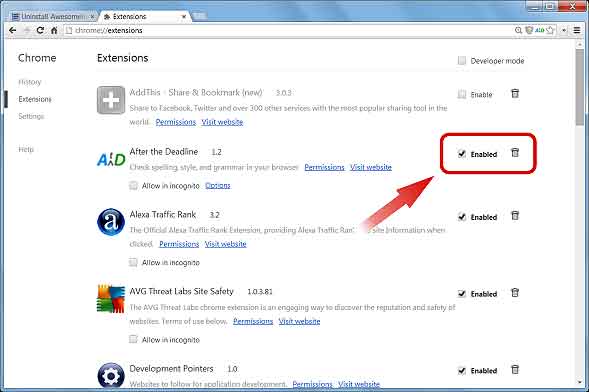Screen dimensions: 589x392
Task: Click the zoom magnifier icon in address bar
Action: [518, 30]
